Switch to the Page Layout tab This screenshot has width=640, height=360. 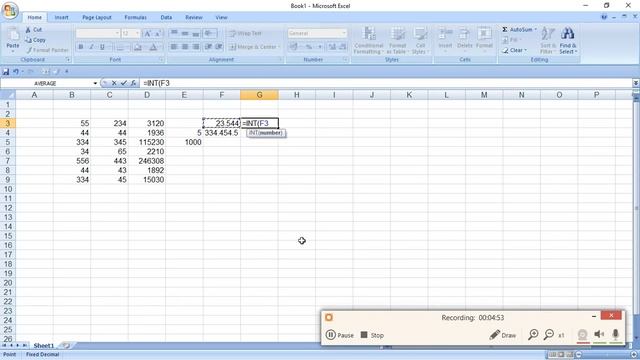coord(97,18)
